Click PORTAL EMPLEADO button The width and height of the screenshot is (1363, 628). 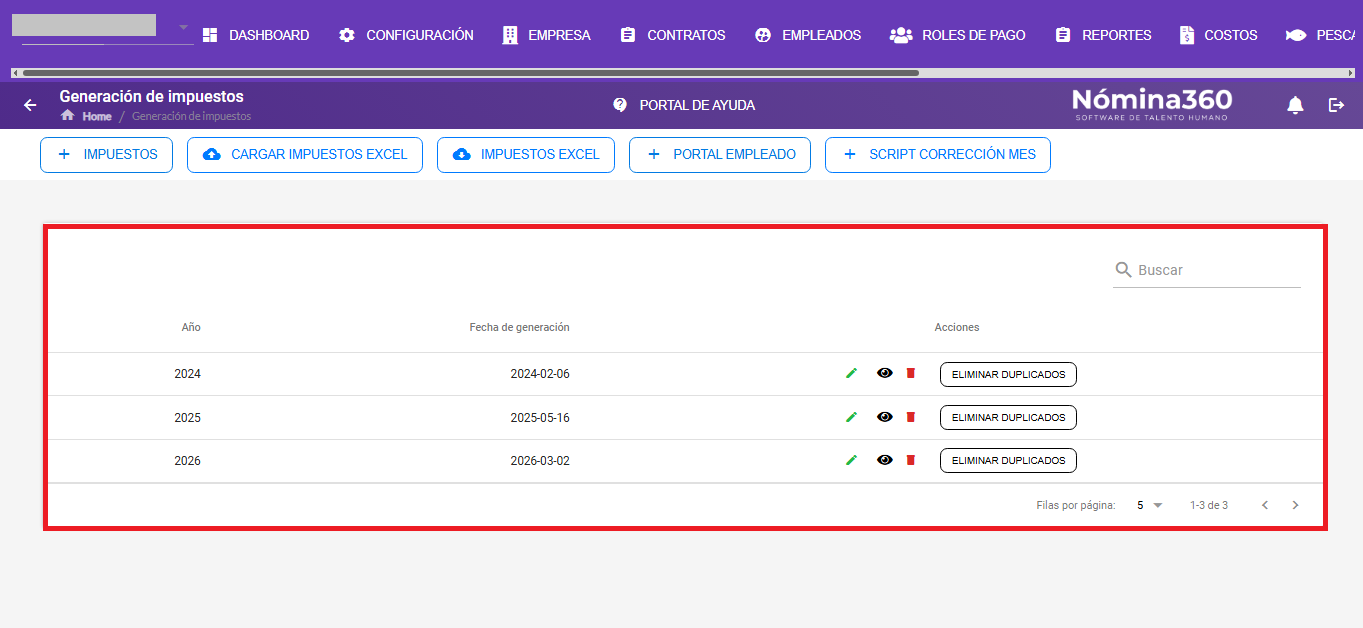720,155
